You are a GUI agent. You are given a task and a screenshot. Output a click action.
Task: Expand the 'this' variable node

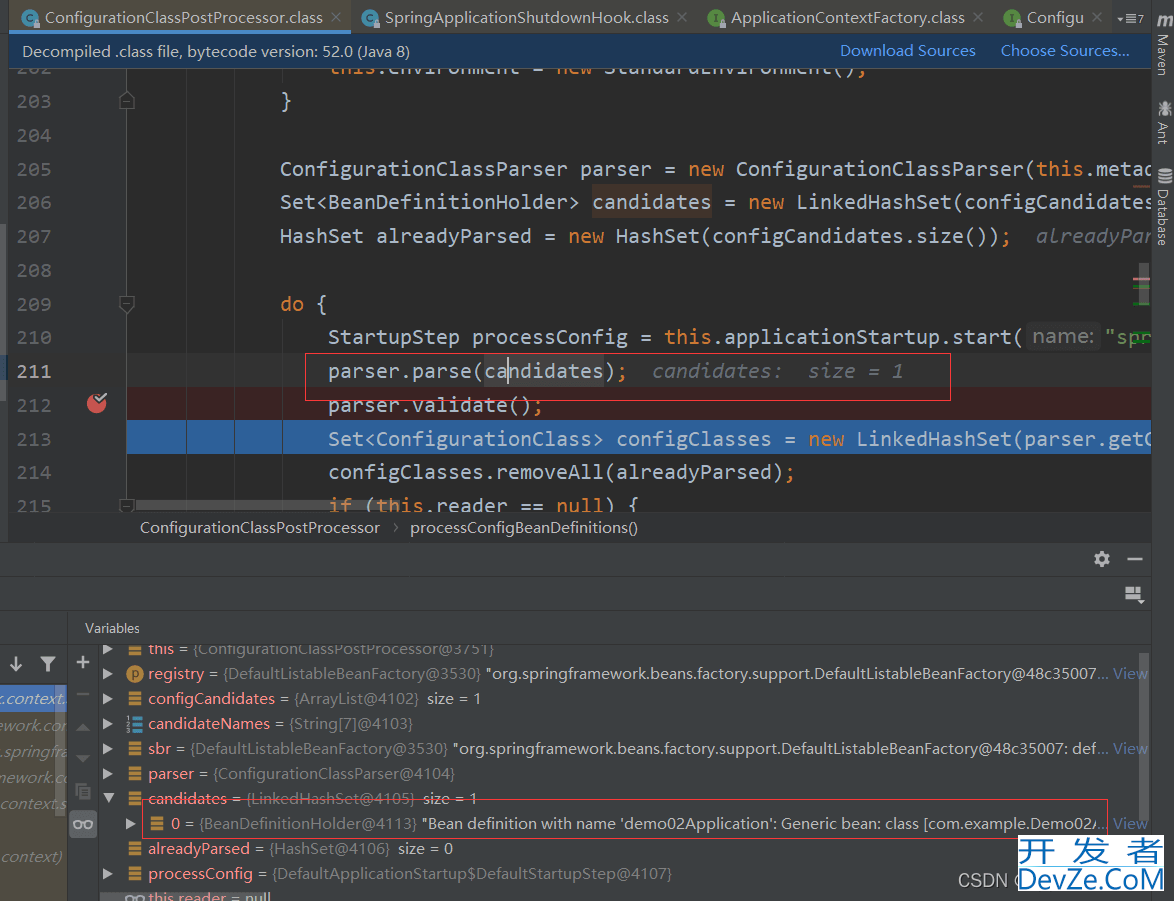[108, 649]
